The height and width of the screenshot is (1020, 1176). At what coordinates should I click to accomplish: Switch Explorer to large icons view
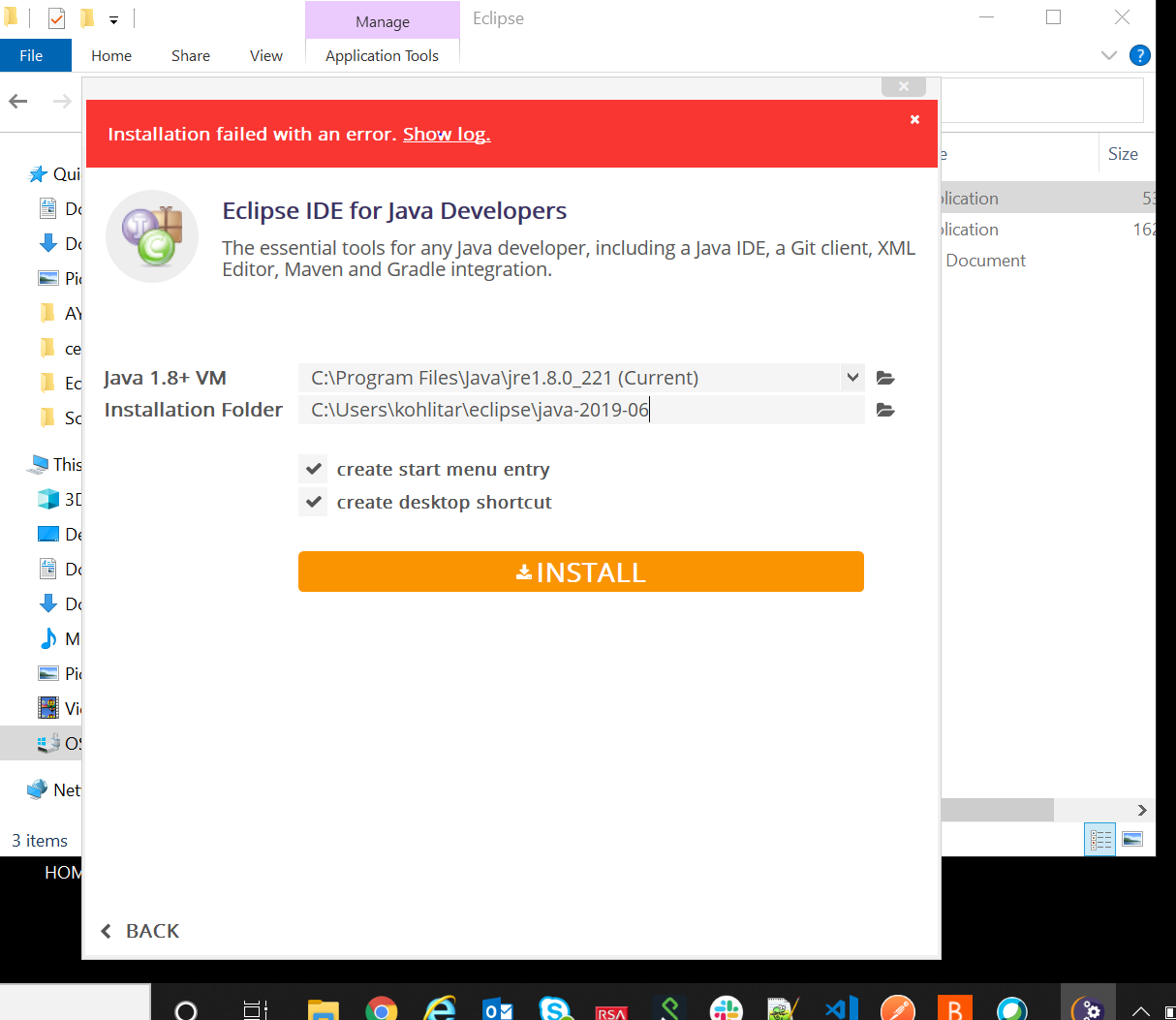tap(1132, 839)
